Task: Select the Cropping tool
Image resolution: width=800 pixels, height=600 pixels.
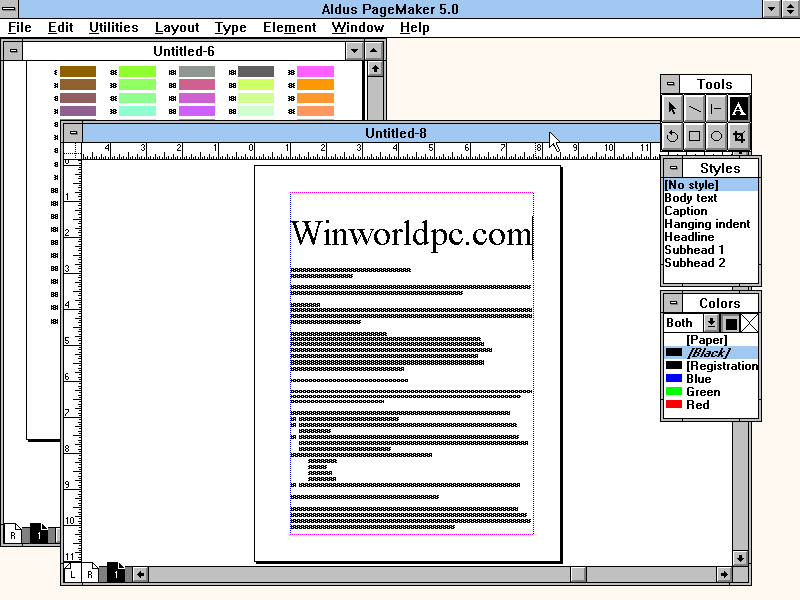Action: (738, 136)
